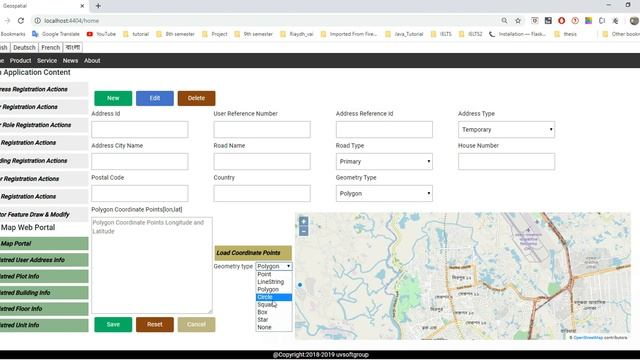This screenshot has width=640, height=360.
Task: Focus the Country field
Action: click(262, 193)
